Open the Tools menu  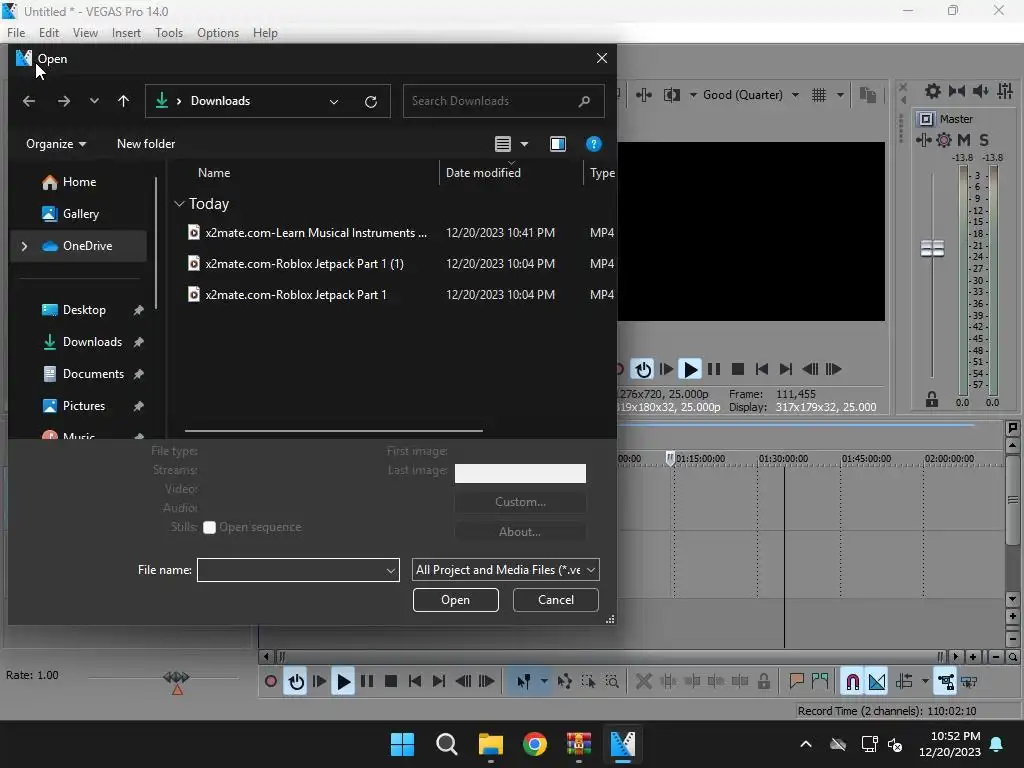(168, 33)
